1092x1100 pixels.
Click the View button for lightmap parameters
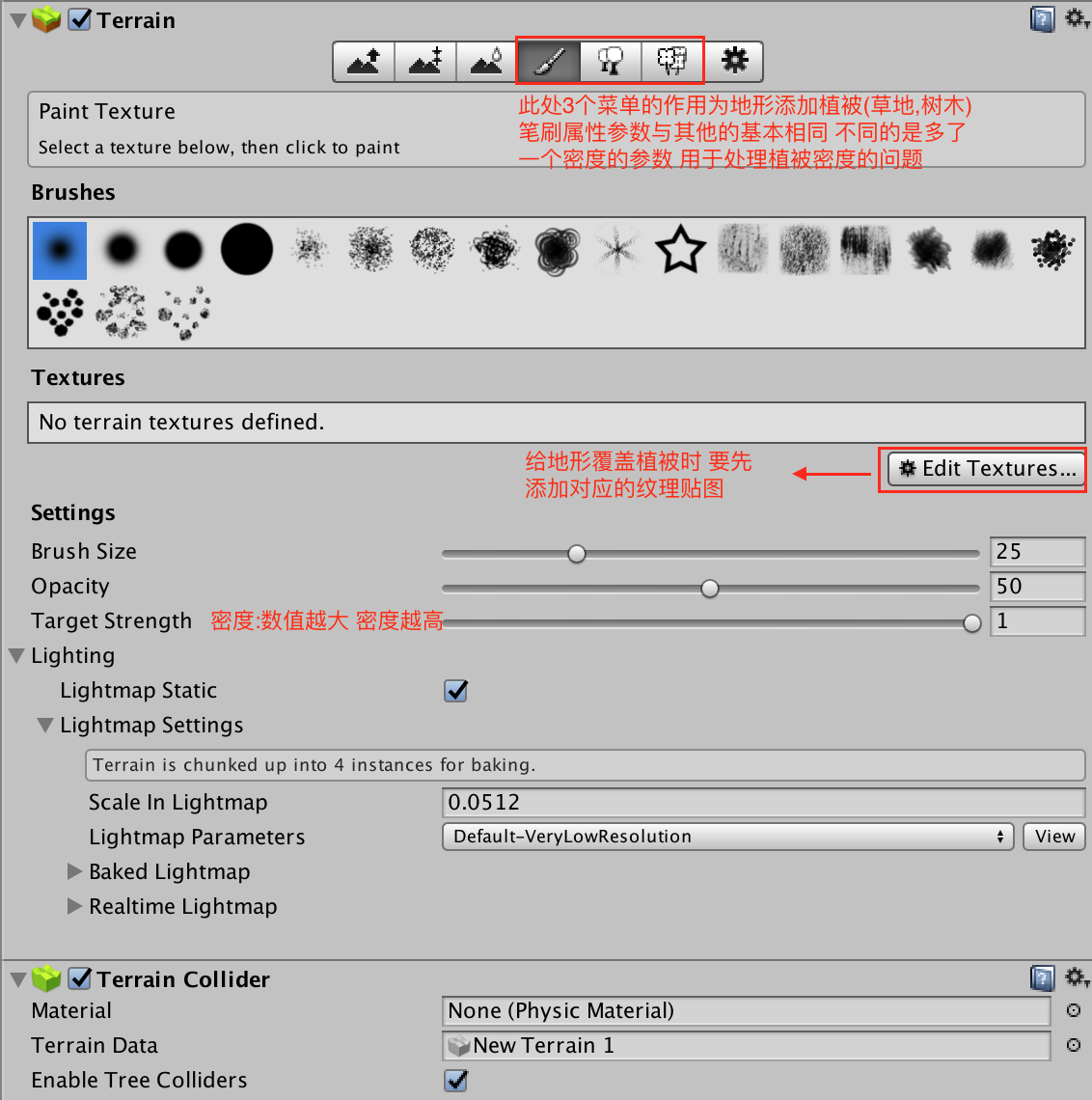pos(1054,837)
